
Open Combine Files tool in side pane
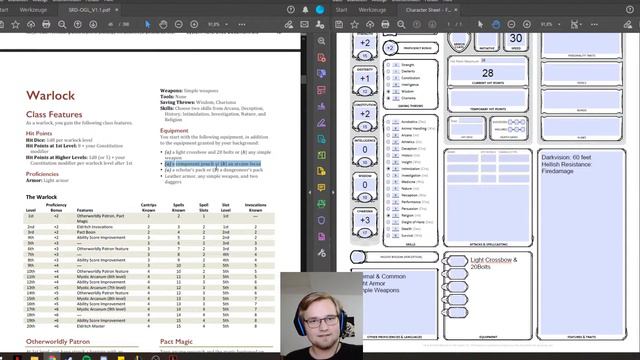322,73
